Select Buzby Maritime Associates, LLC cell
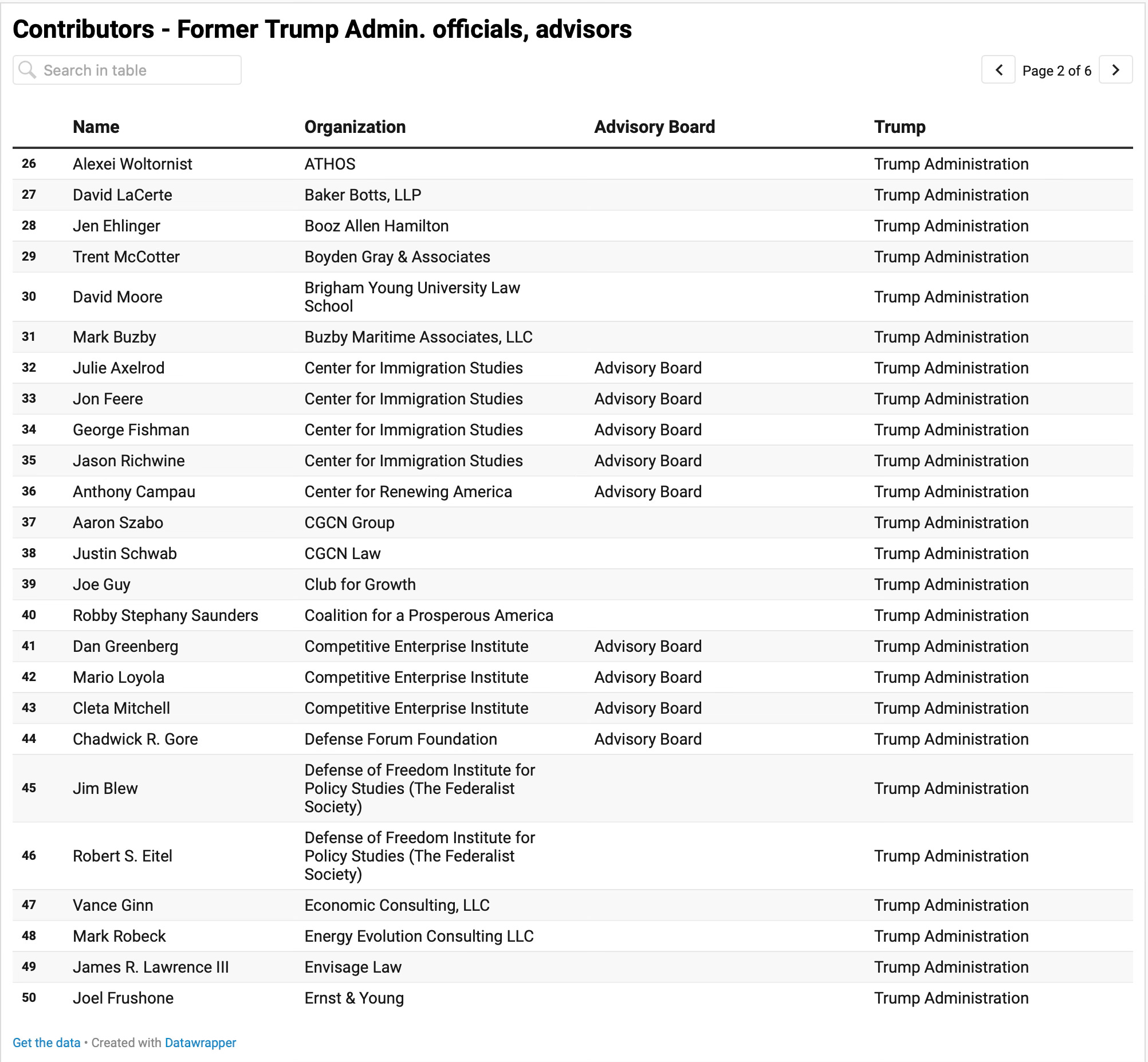This screenshot has height=1062, width=1148. tap(419, 337)
